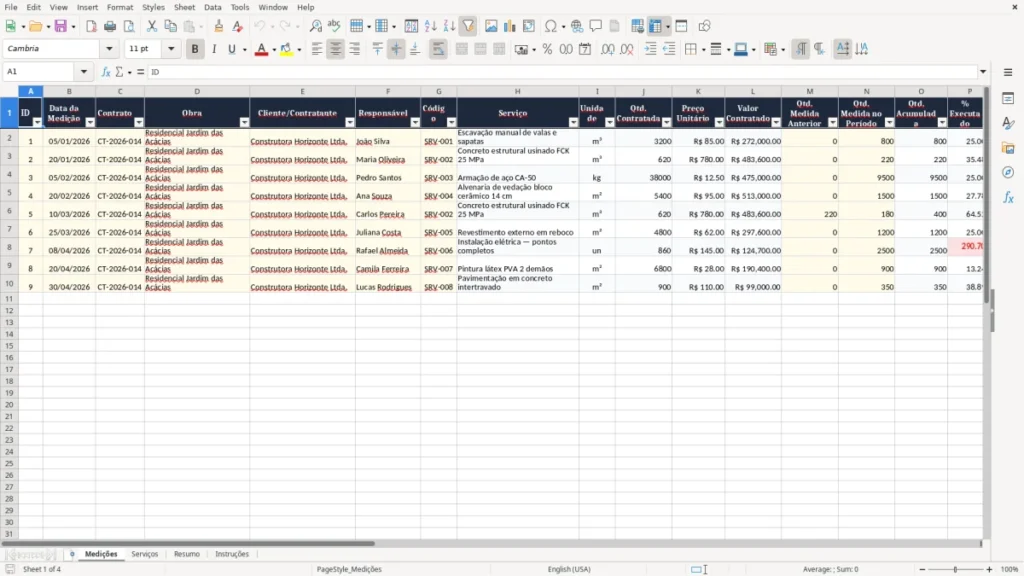
Task: Click the horizontal scrollbar thumb
Action: point(188,543)
